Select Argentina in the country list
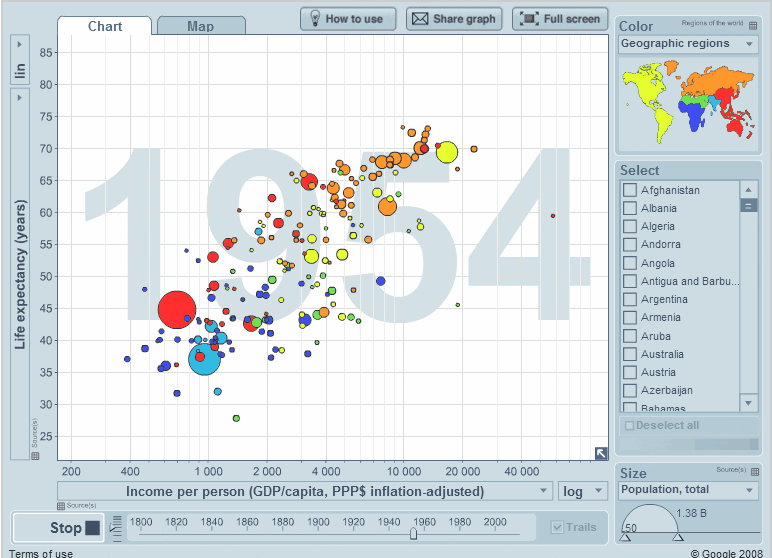The image size is (772, 558). [629, 299]
